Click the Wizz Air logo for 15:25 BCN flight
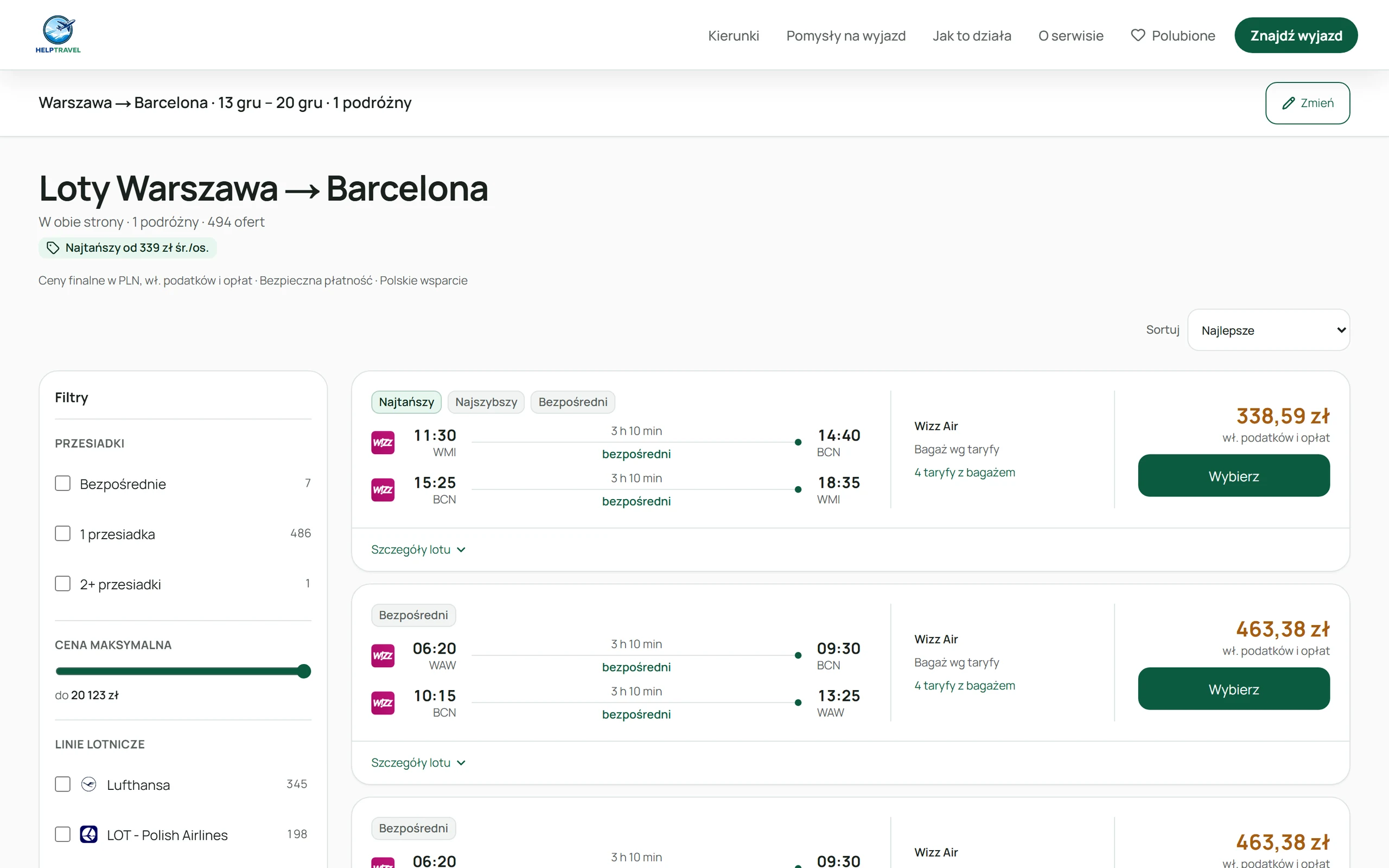 click(x=383, y=490)
